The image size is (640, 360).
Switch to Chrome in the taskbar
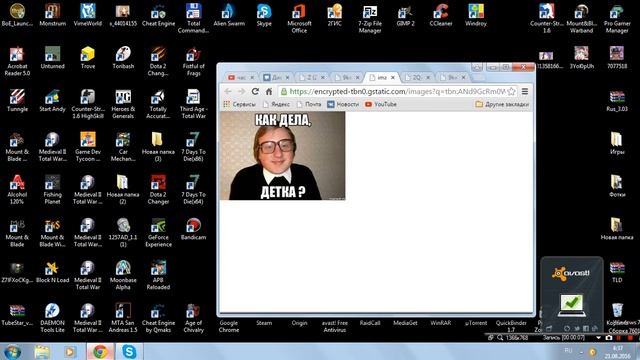coord(100,352)
